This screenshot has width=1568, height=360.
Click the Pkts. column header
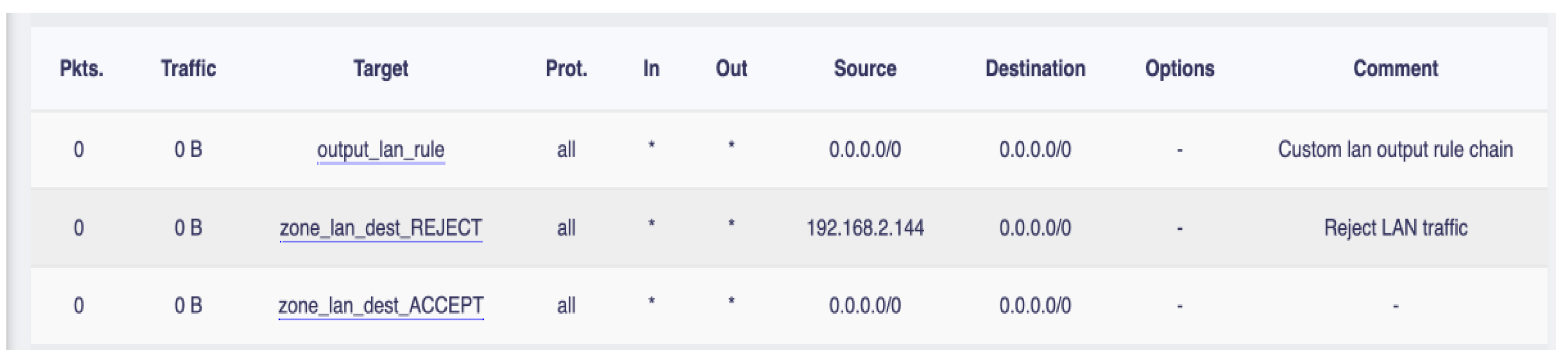coord(81,68)
